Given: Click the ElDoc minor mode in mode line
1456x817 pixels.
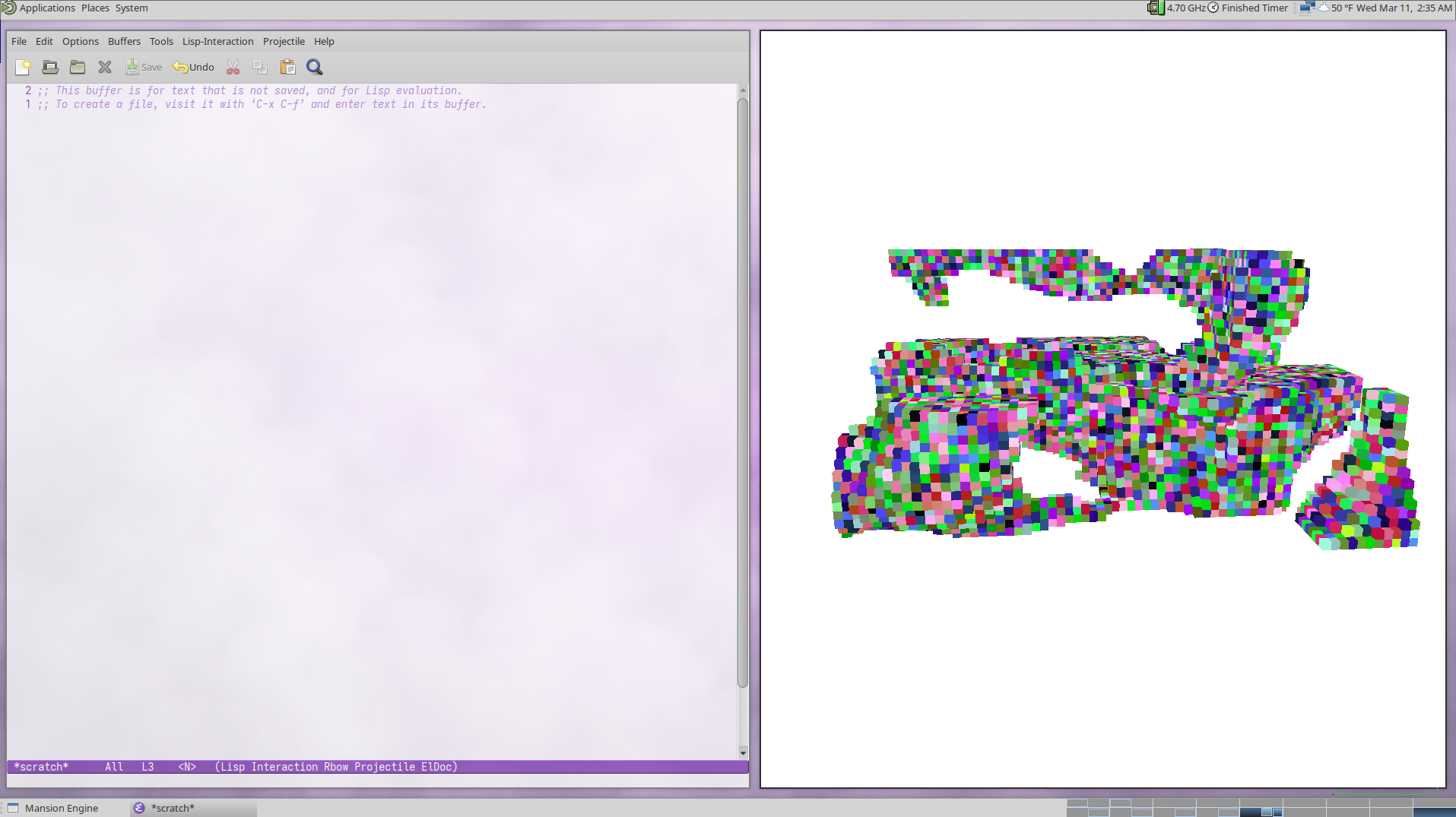Looking at the screenshot, I should pos(436,767).
